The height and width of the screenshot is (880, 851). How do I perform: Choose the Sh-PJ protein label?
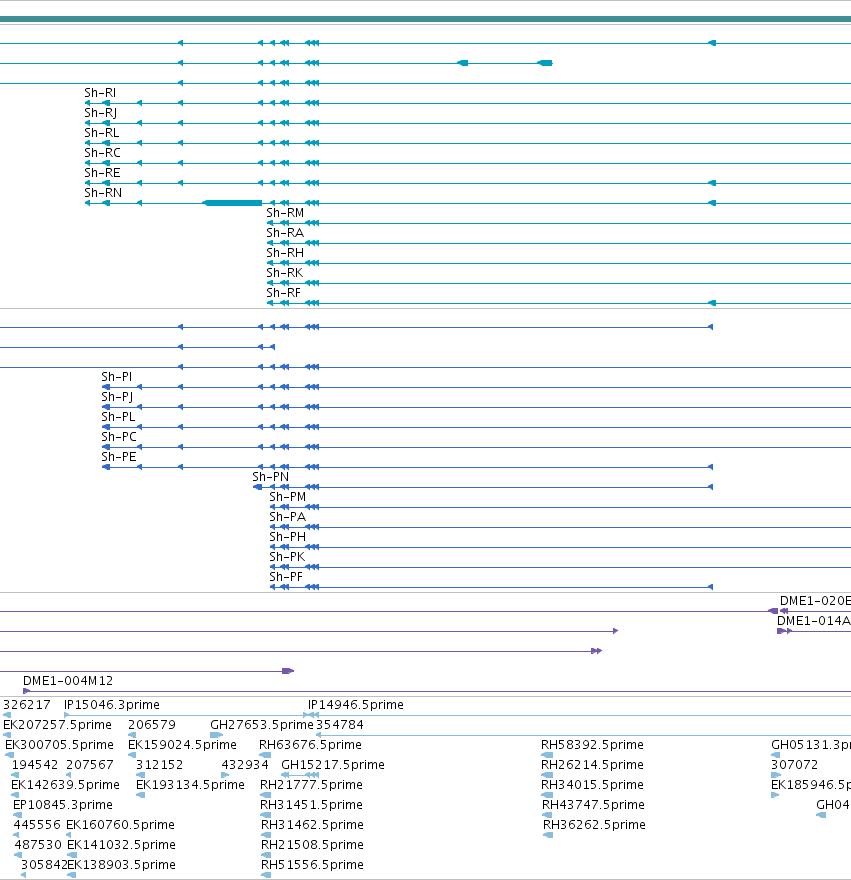(x=117, y=397)
